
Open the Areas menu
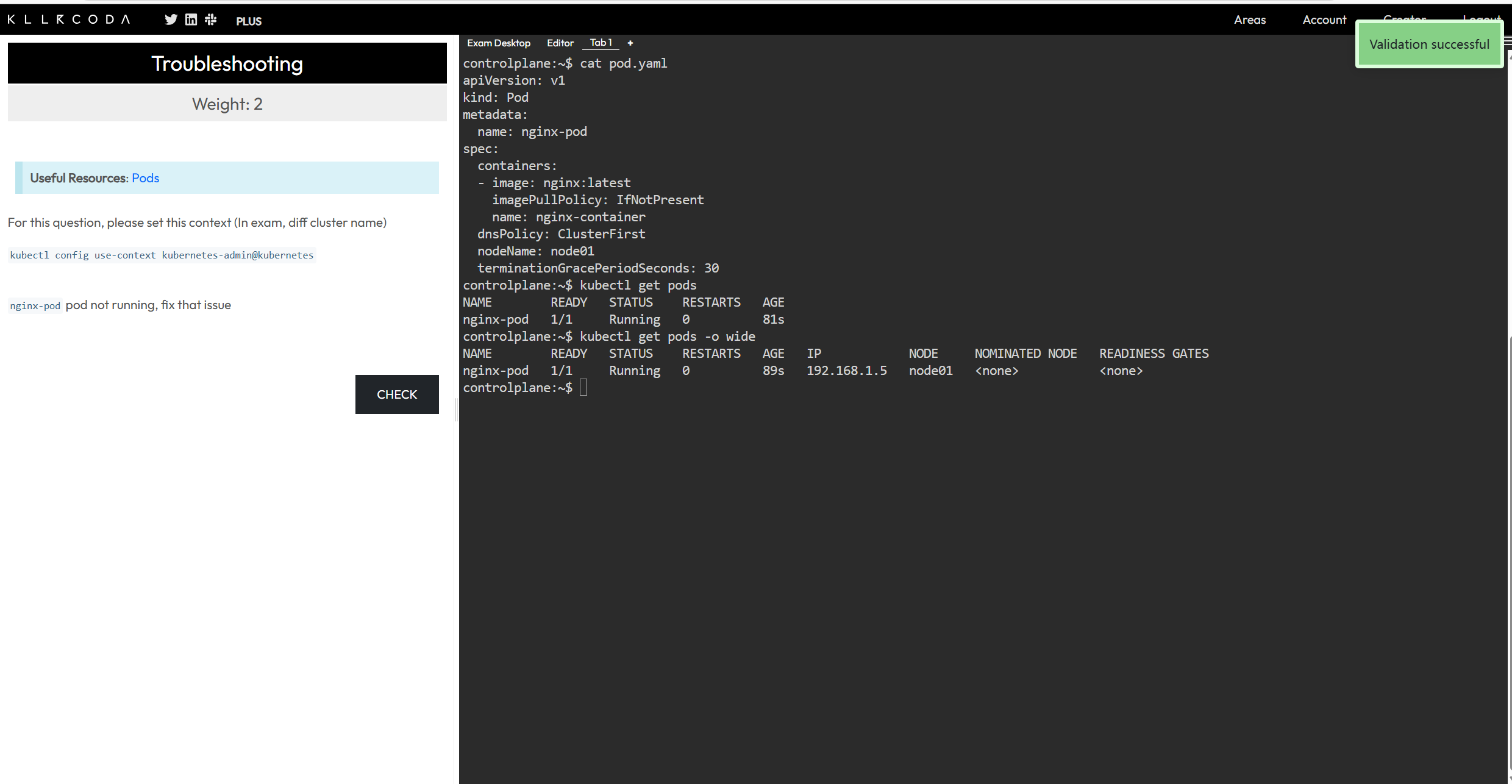[1249, 20]
